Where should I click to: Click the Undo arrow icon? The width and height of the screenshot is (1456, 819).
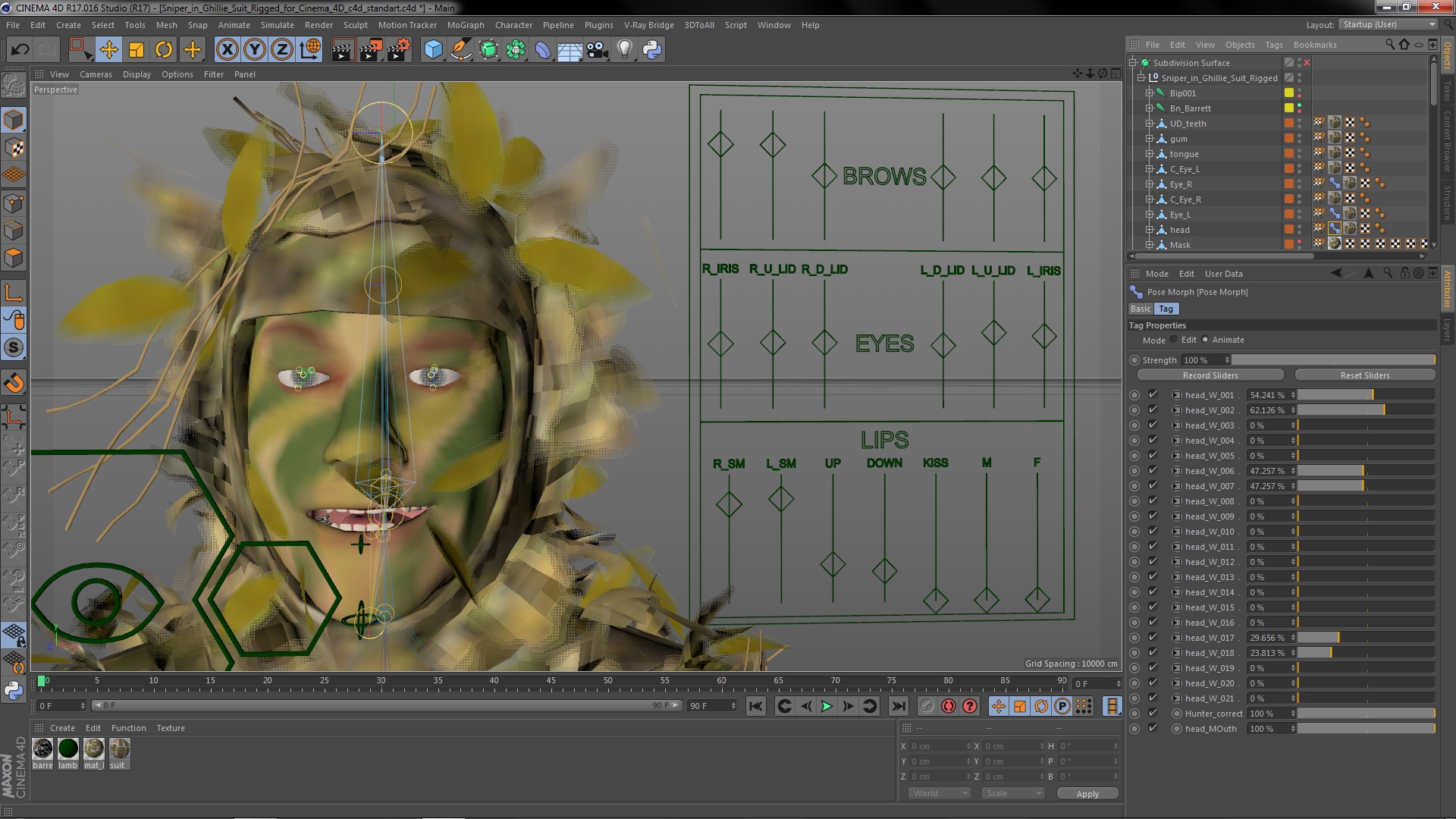20,50
